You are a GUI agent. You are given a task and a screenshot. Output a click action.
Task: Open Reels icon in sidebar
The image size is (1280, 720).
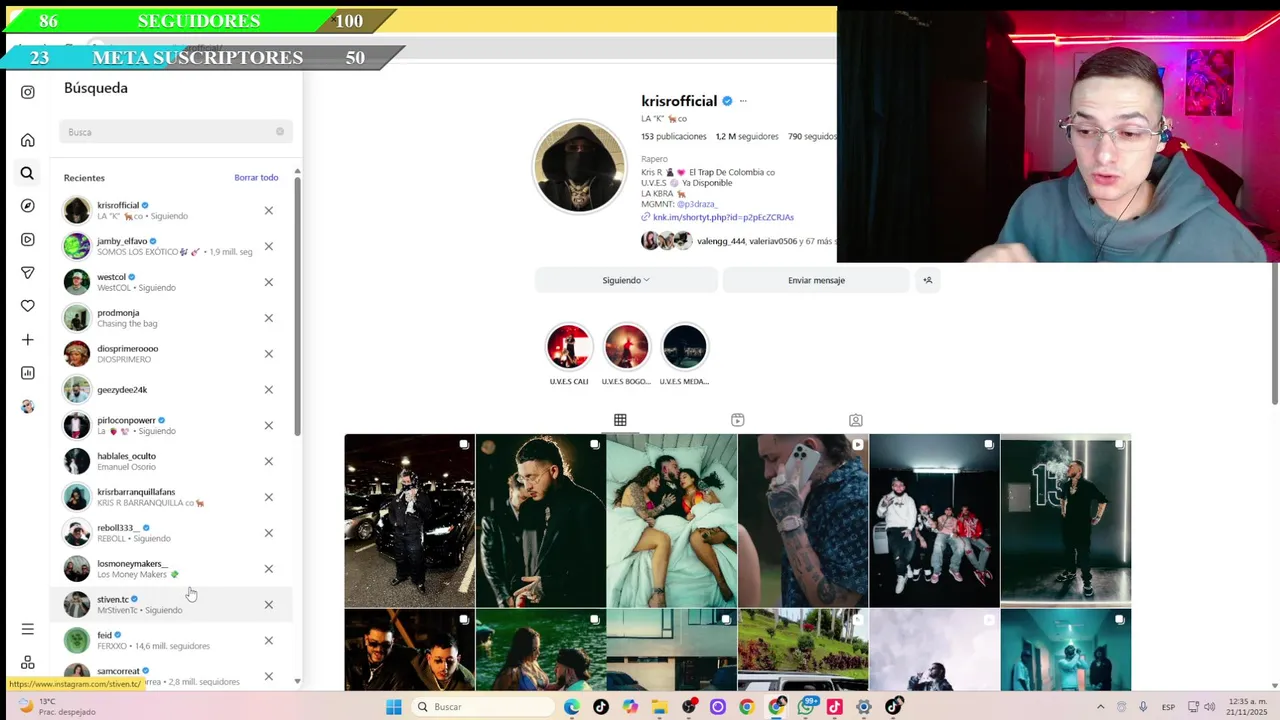pyautogui.click(x=28, y=239)
